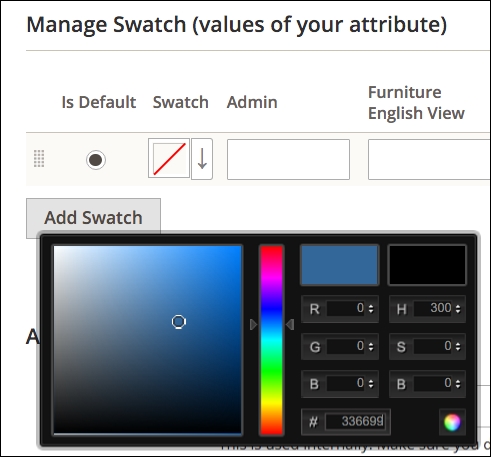The width and height of the screenshot is (491, 457).
Task: Select the Is Default radio button
Action: 96,160
